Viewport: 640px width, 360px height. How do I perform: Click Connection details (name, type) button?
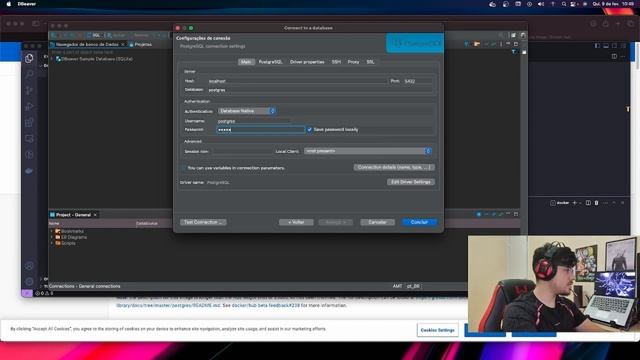[394, 167]
